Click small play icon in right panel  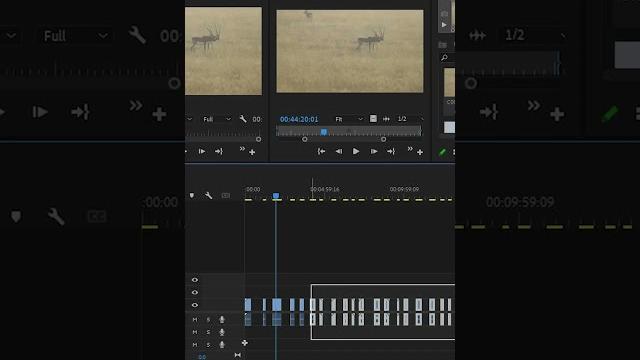pos(444,25)
